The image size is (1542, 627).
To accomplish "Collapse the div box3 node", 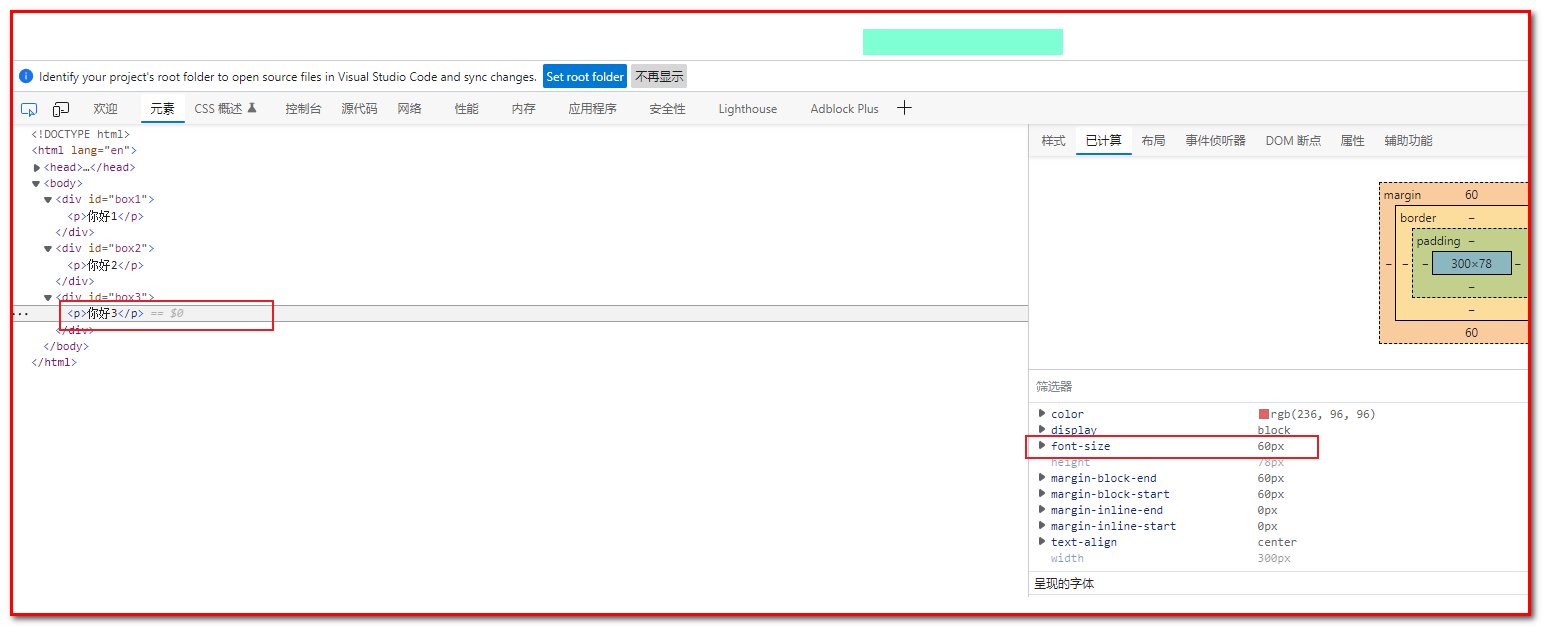I will (x=48, y=297).
